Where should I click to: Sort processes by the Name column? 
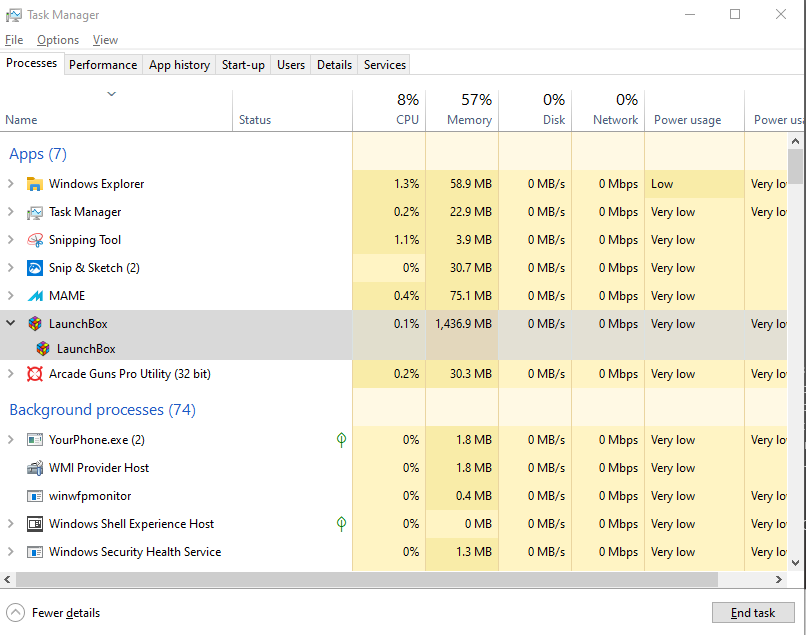[116, 111]
